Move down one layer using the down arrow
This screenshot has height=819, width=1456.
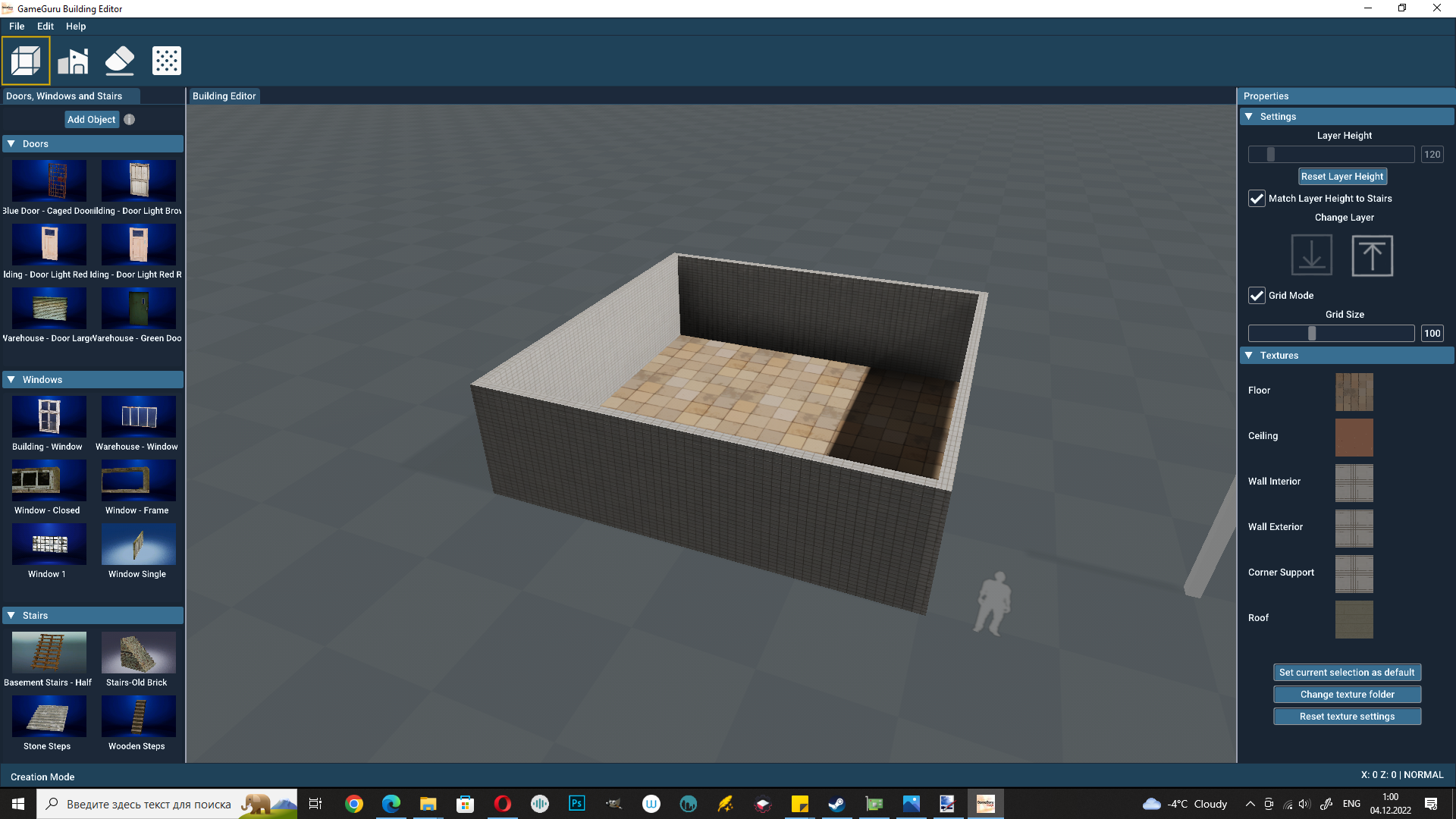tap(1311, 256)
